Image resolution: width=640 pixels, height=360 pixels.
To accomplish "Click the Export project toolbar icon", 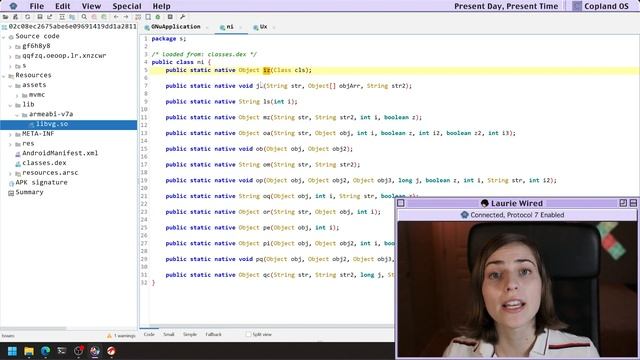I will (50, 17).
